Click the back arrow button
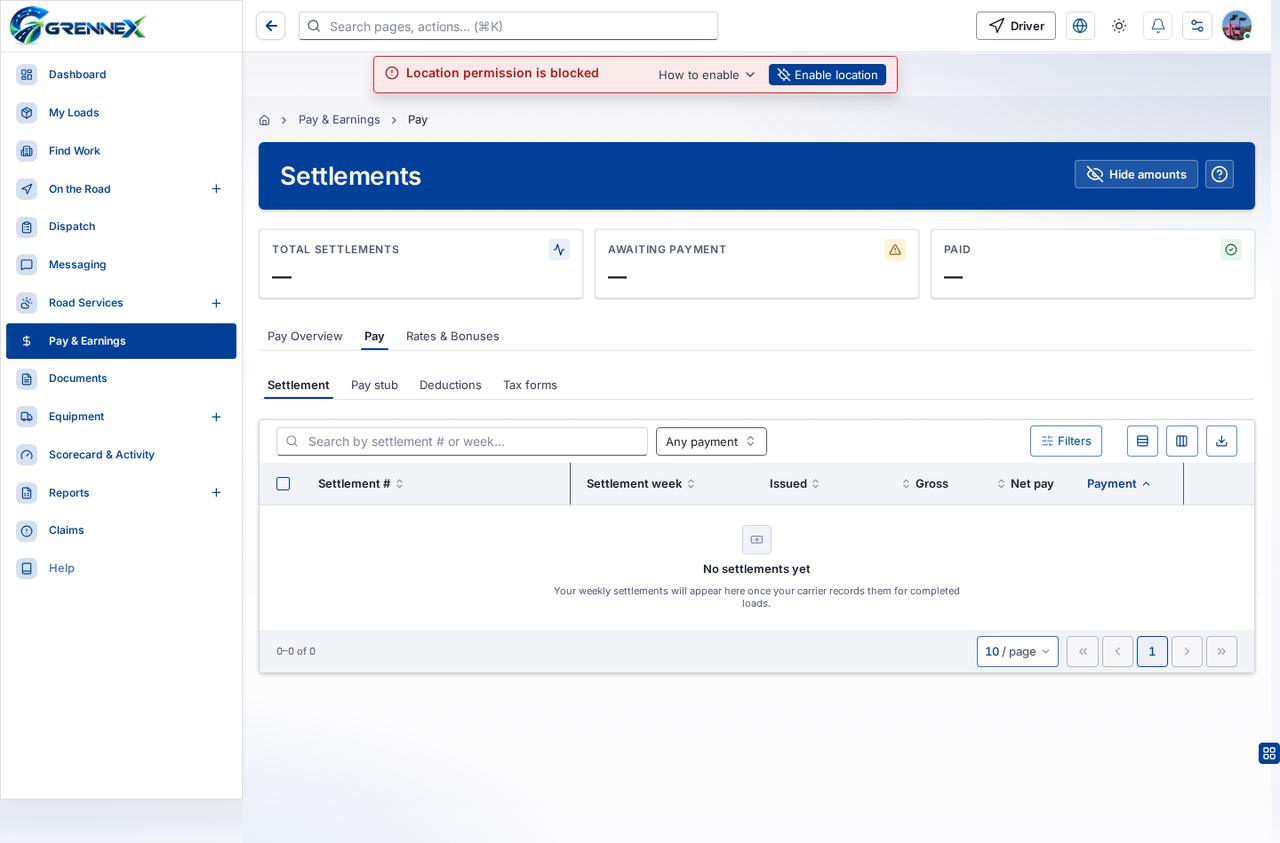The height and width of the screenshot is (843, 1280). click(x=271, y=26)
